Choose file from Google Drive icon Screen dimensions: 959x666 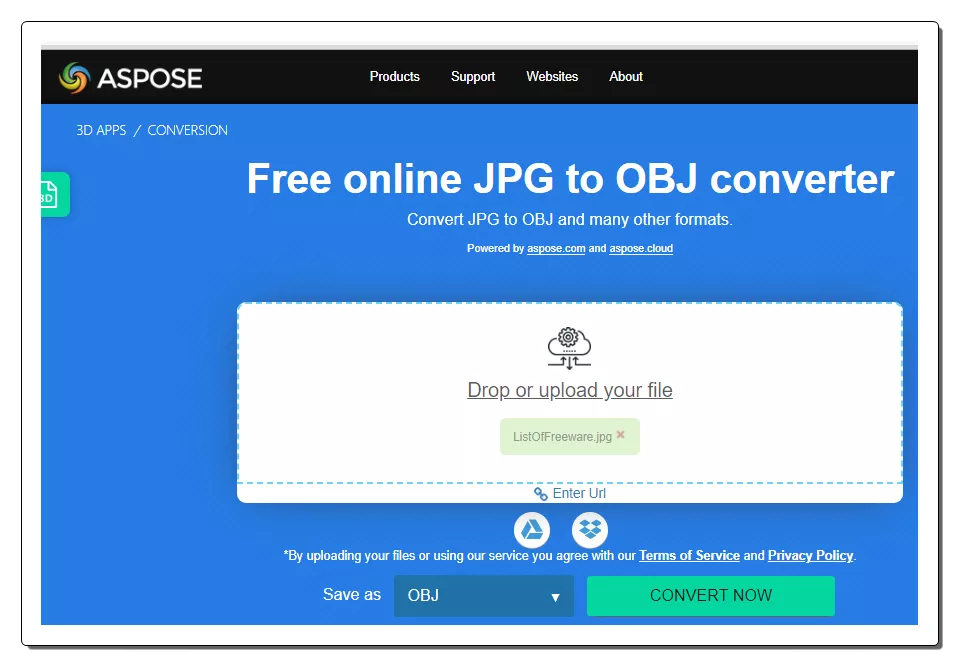pos(531,530)
